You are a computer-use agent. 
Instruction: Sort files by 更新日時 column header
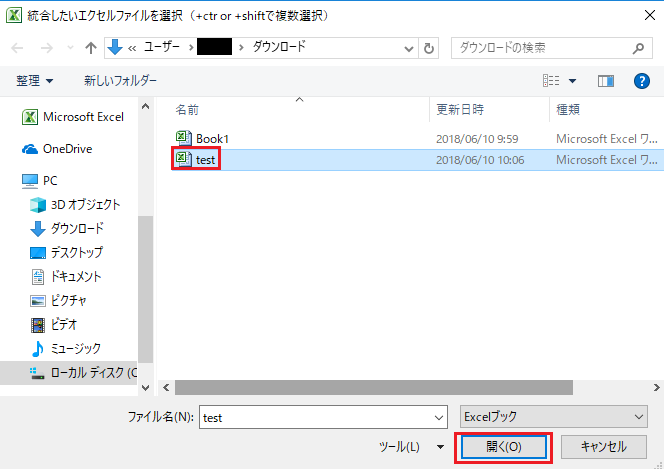(x=460, y=110)
